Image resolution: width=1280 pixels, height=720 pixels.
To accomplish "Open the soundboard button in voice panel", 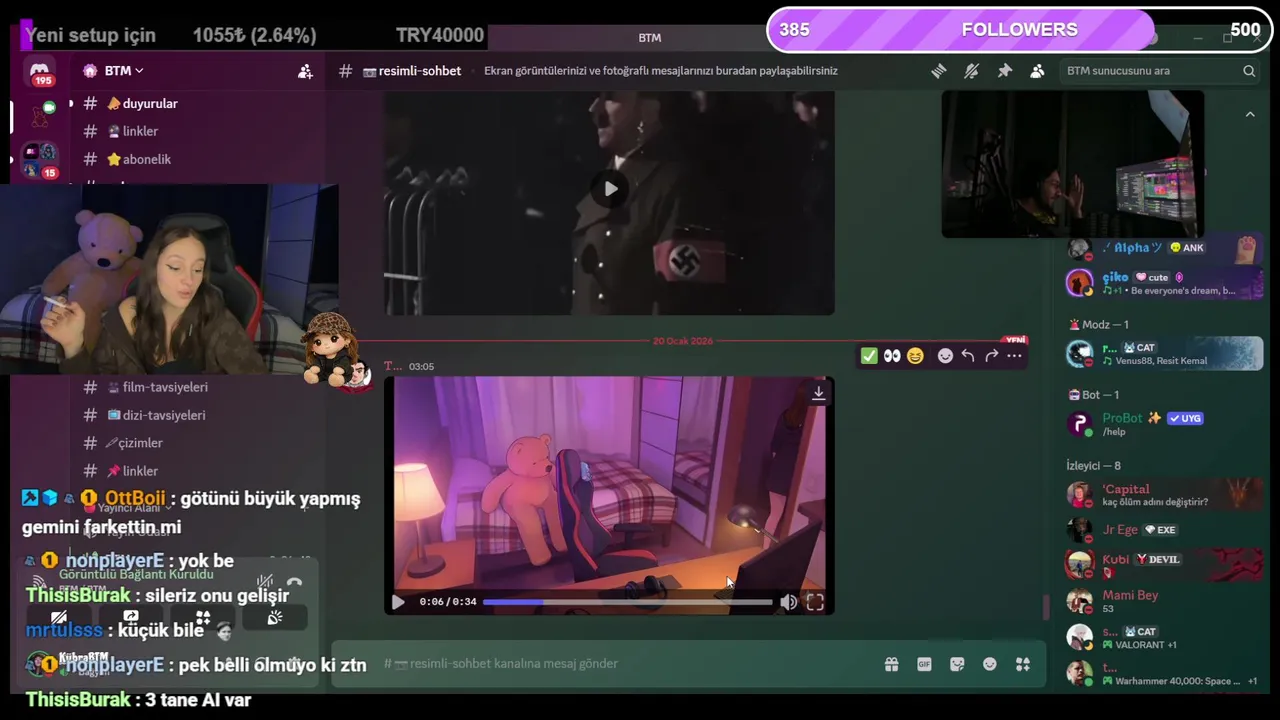I will 275,618.
